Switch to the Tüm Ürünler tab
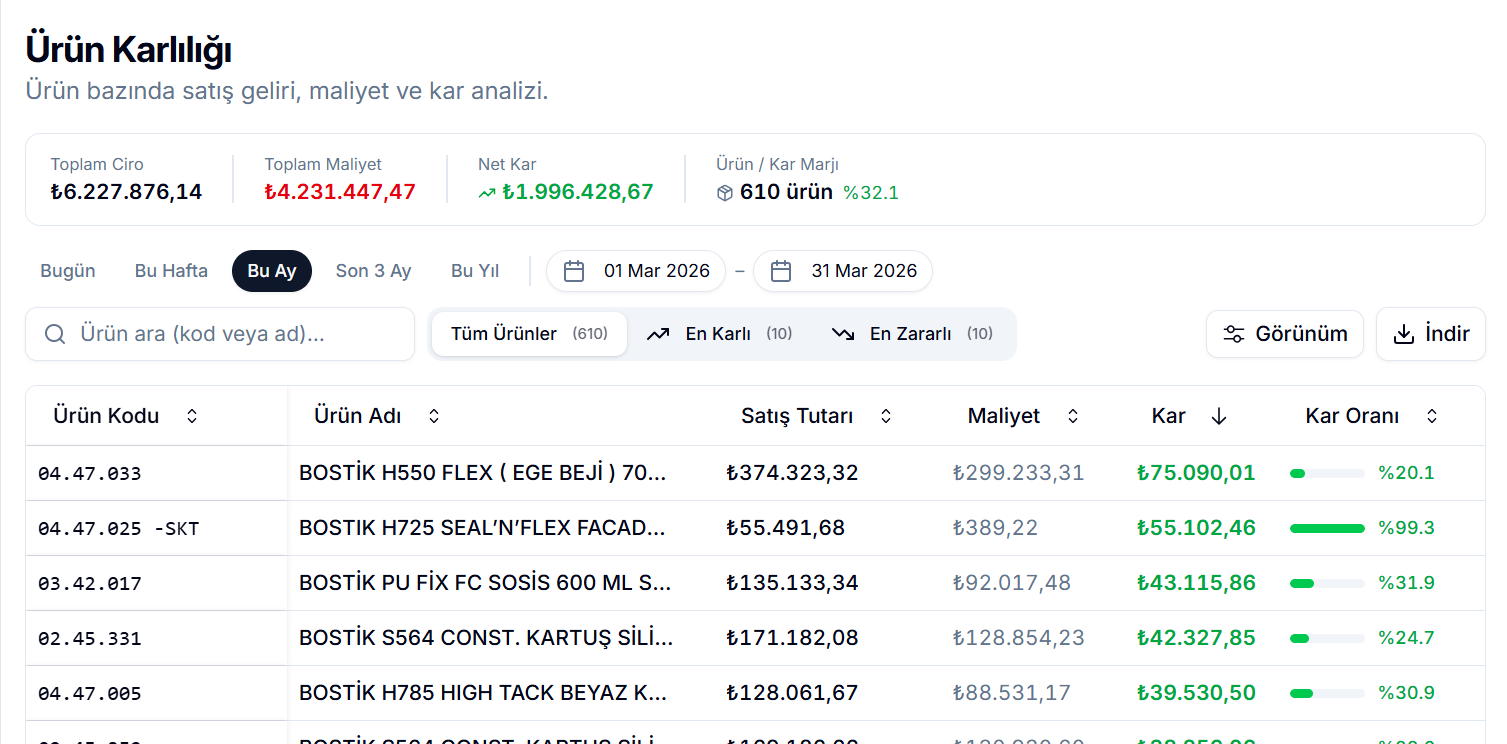Screen dimensions: 1507x744 529,334
